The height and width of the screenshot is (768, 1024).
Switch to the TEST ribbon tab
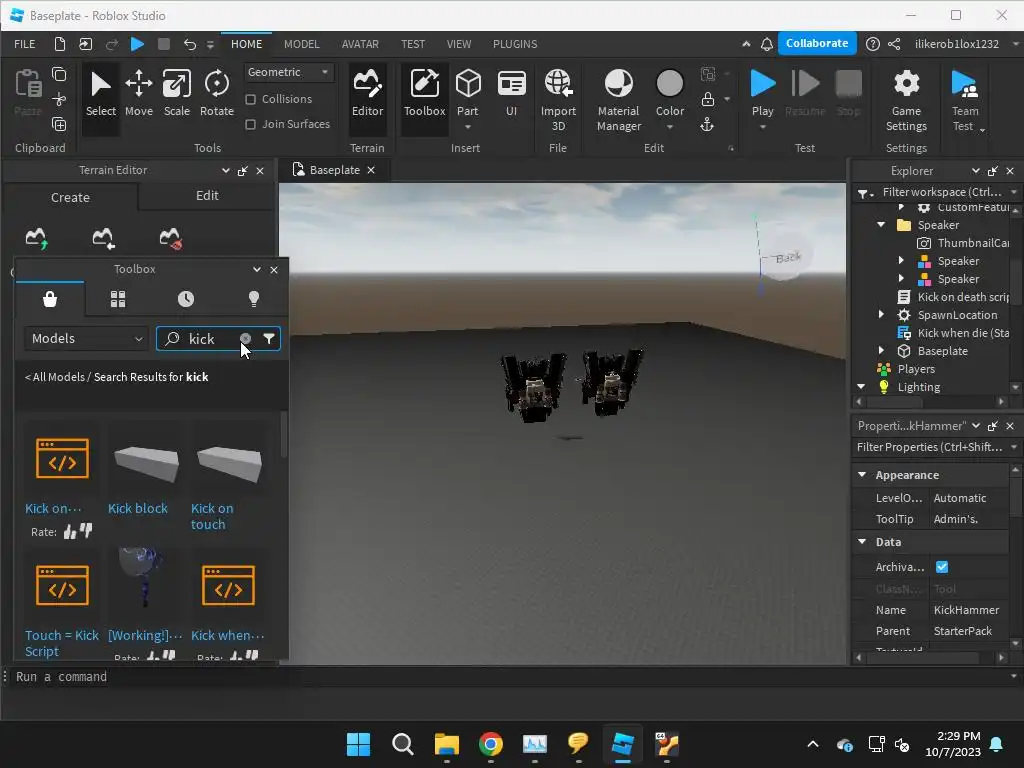click(413, 44)
